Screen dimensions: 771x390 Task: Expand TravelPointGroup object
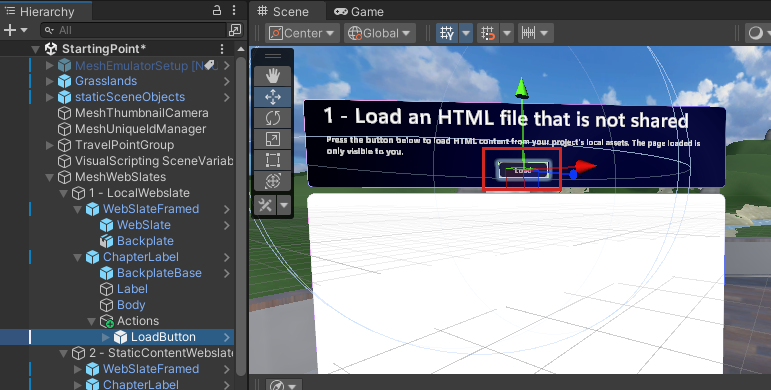click(x=49, y=145)
